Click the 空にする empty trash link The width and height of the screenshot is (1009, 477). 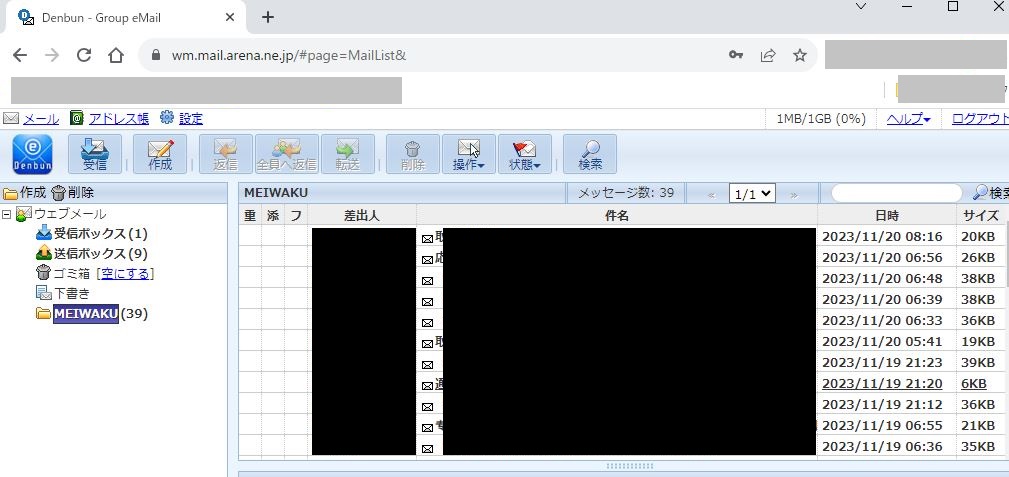[125, 274]
